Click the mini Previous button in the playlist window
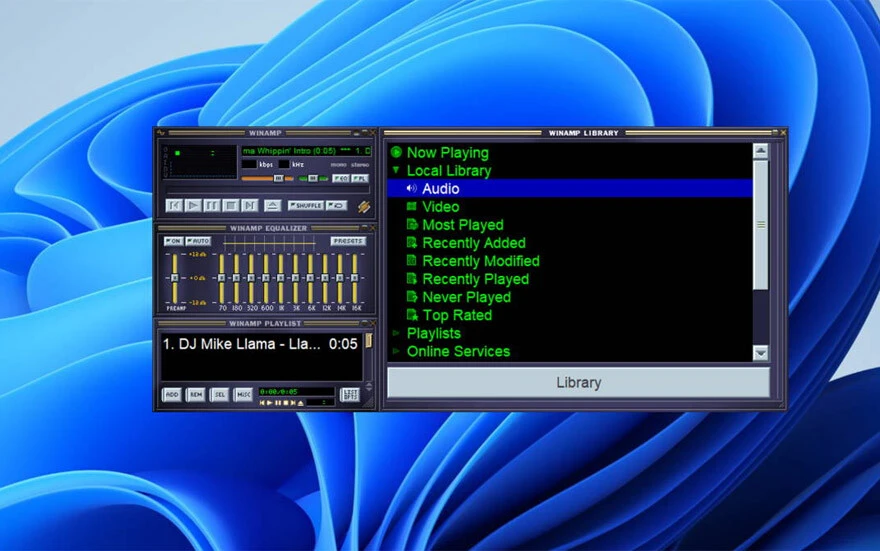This screenshot has height=551, width=880. point(262,403)
